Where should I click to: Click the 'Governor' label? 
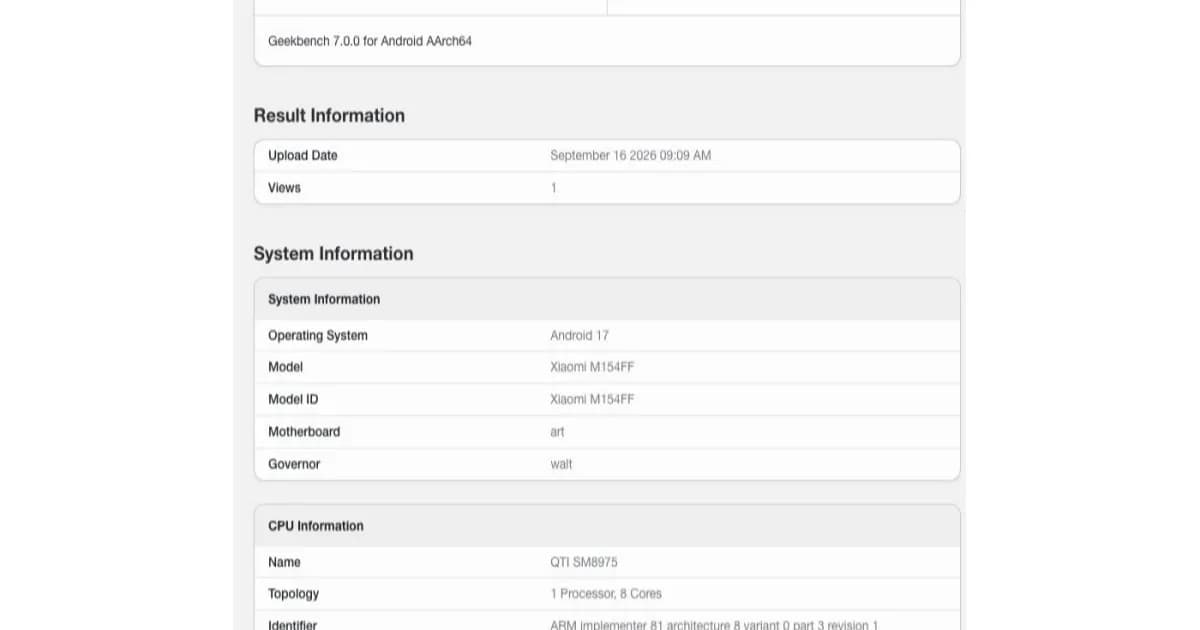tap(294, 464)
